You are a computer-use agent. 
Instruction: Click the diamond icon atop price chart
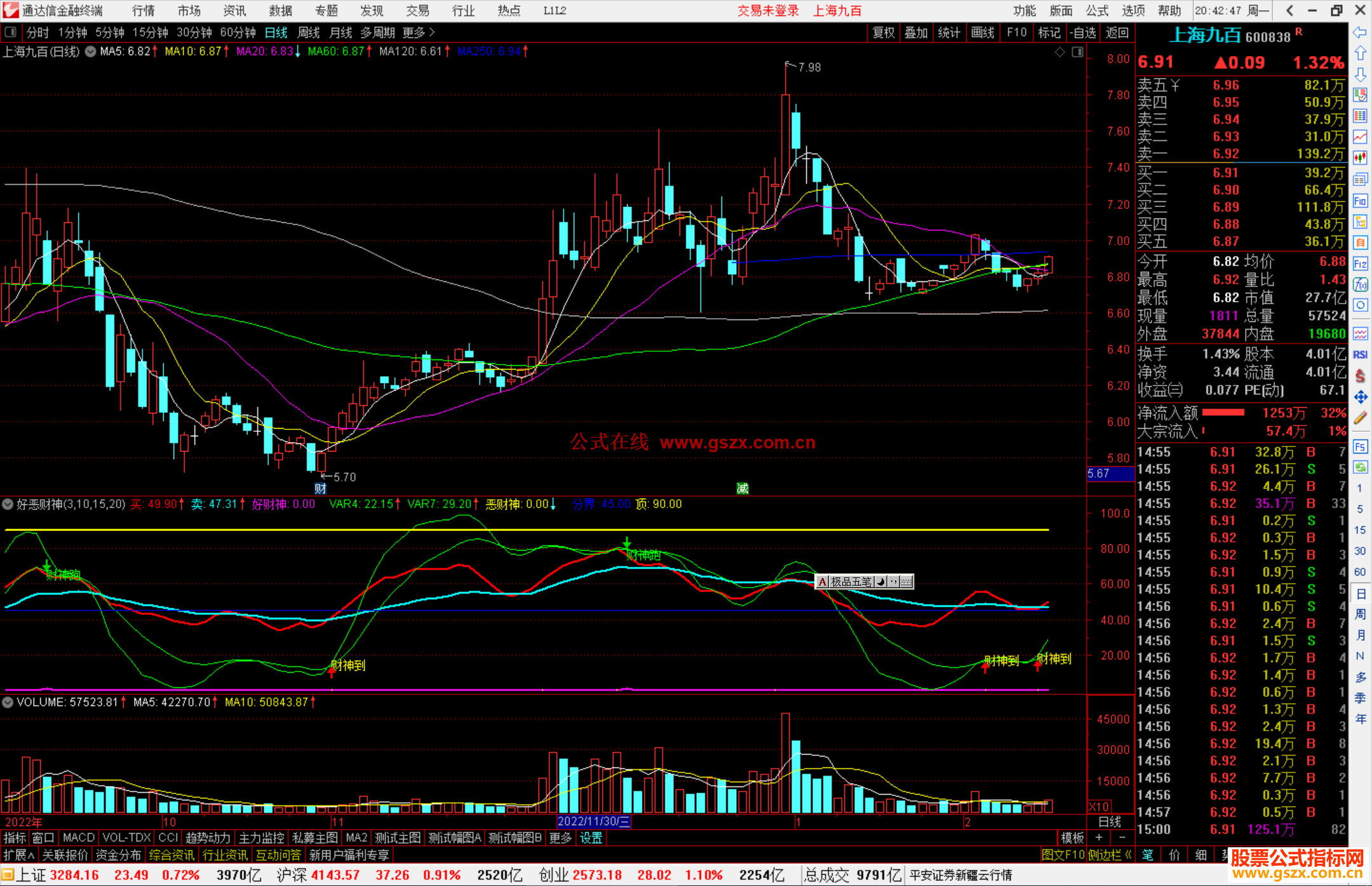[1059, 52]
